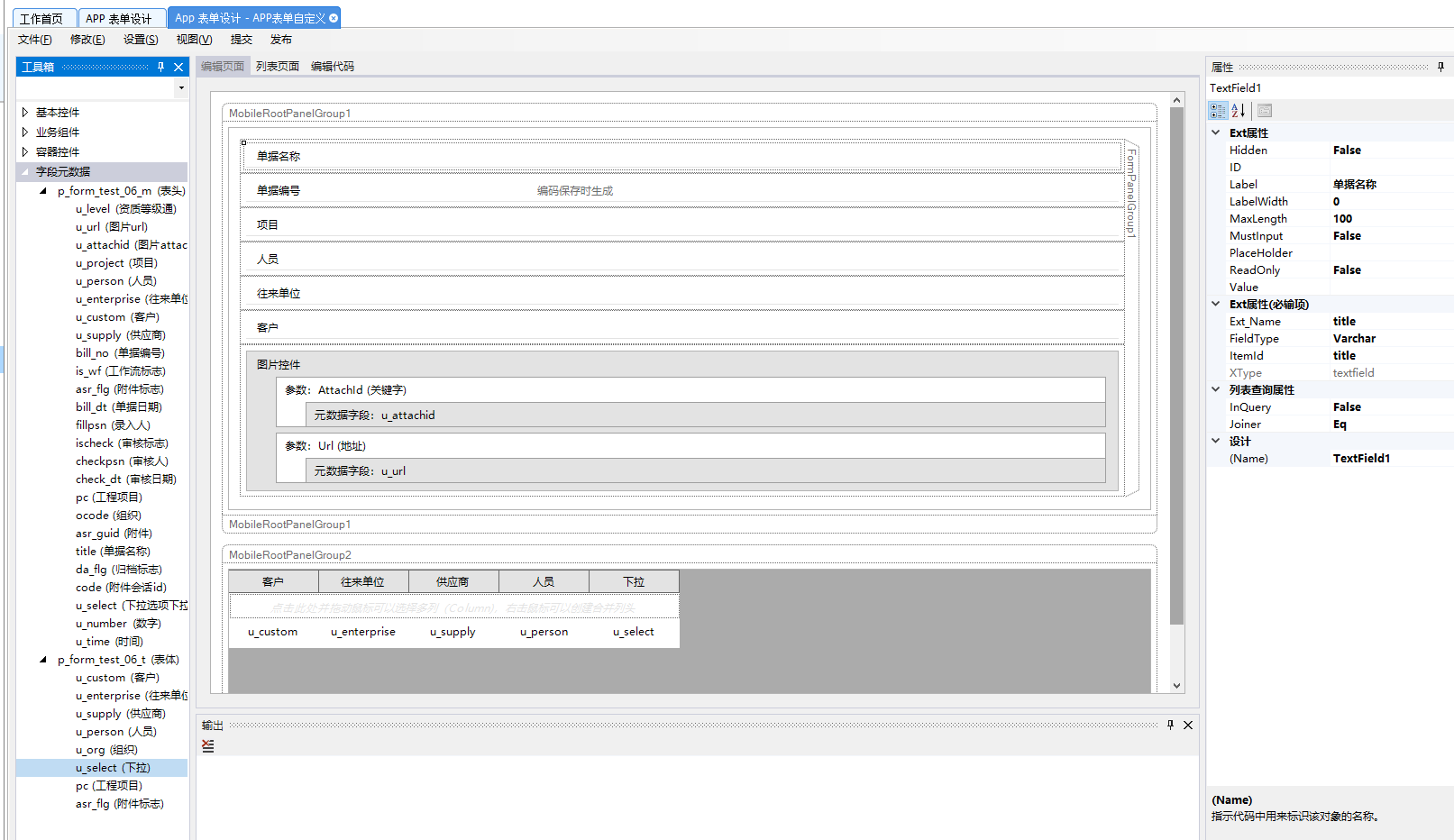Switch to the 编辑页面 tab
Image resolution: width=1454 pixels, height=840 pixels.
pos(223,67)
